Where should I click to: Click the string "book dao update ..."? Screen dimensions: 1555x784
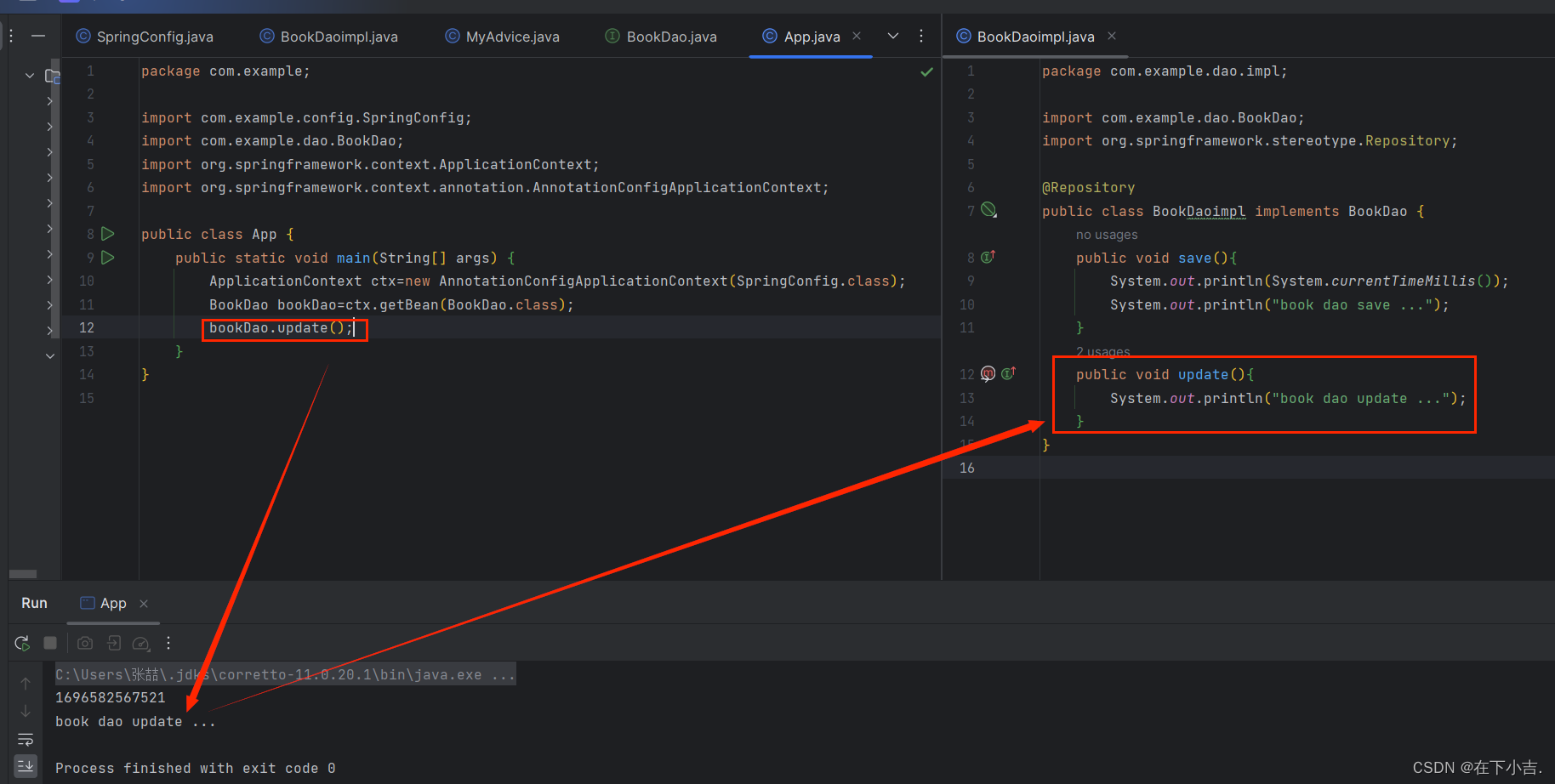[1360, 399]
